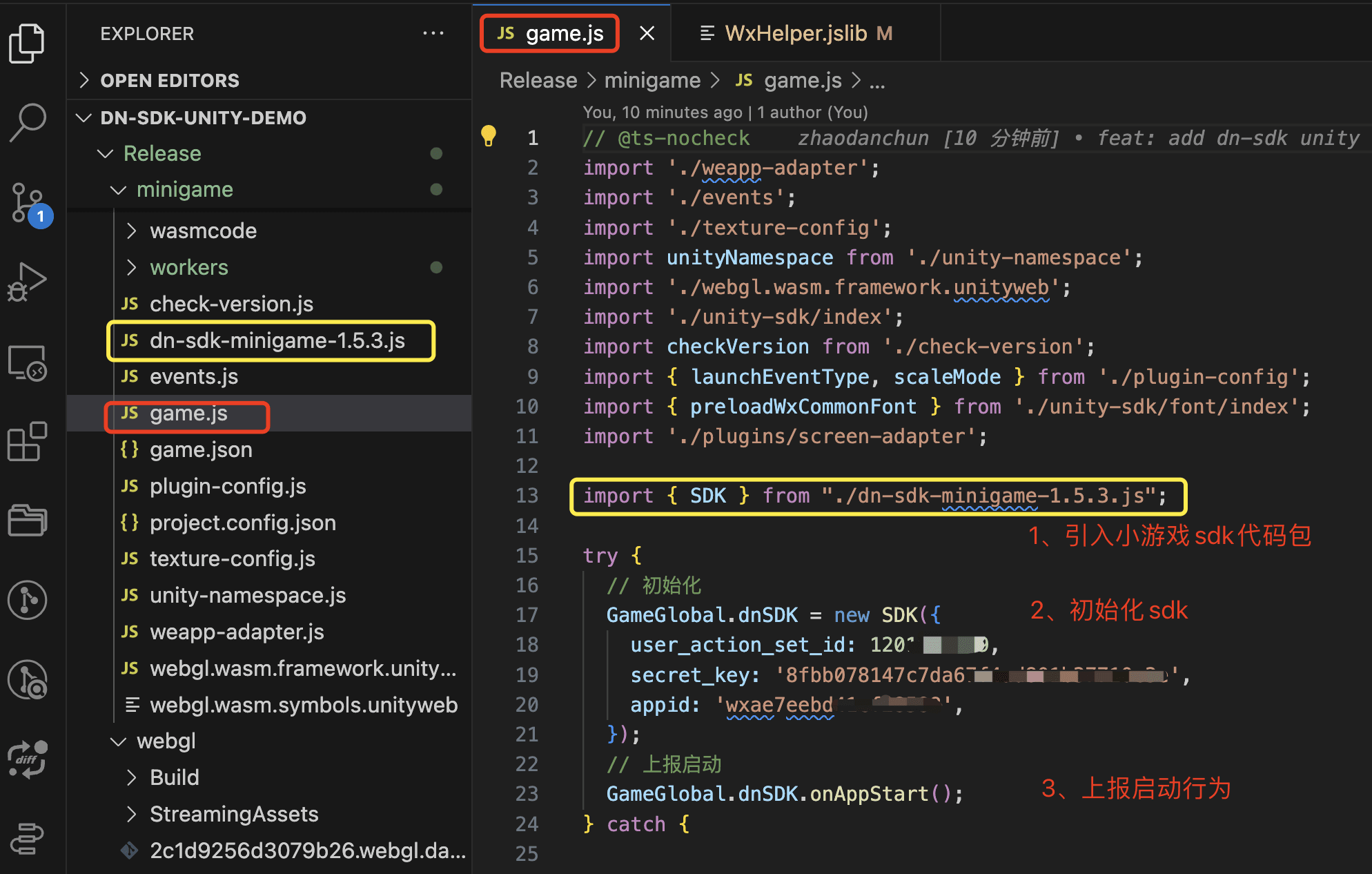
Task: Open the Search view icon
Action: (28, 123)
